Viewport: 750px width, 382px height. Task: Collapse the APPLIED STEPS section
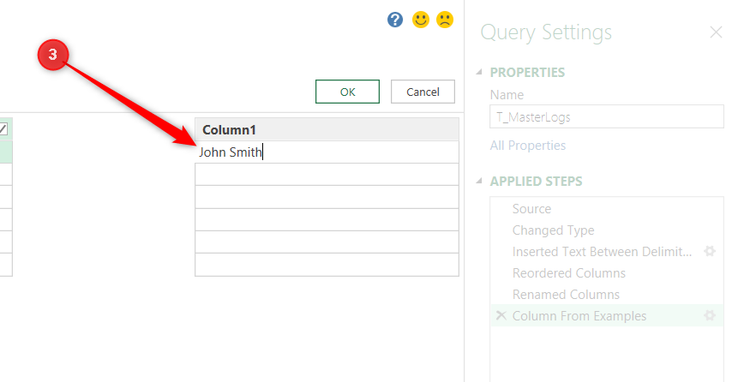coord(479,181)
